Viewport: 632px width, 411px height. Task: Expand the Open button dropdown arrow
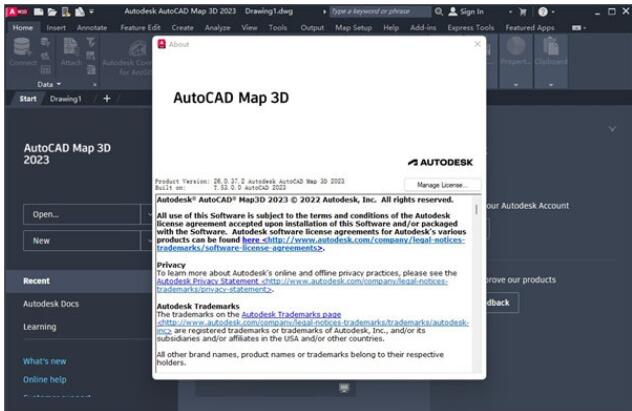coord(146,214)
